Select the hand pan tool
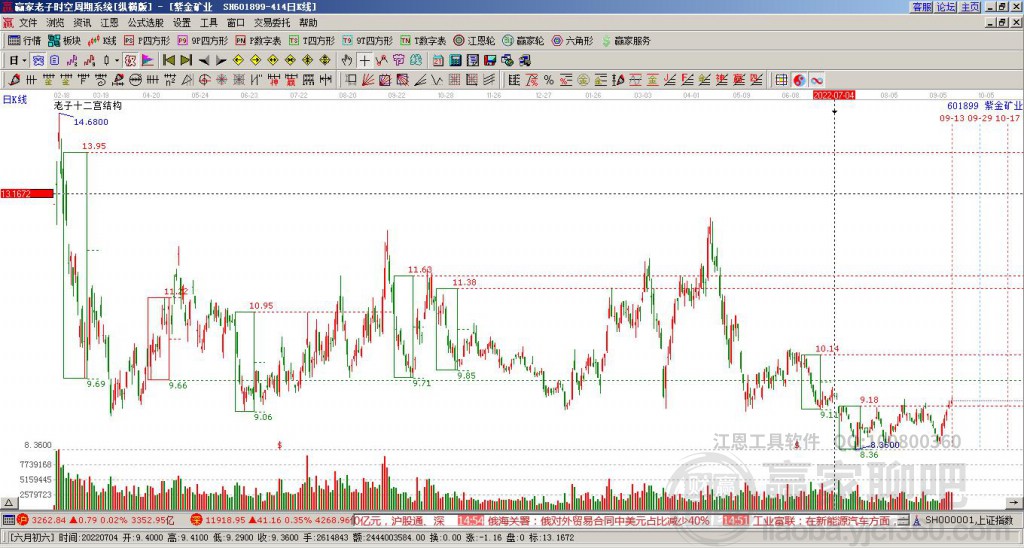The image size is (1024, 548). click(347, 60)
